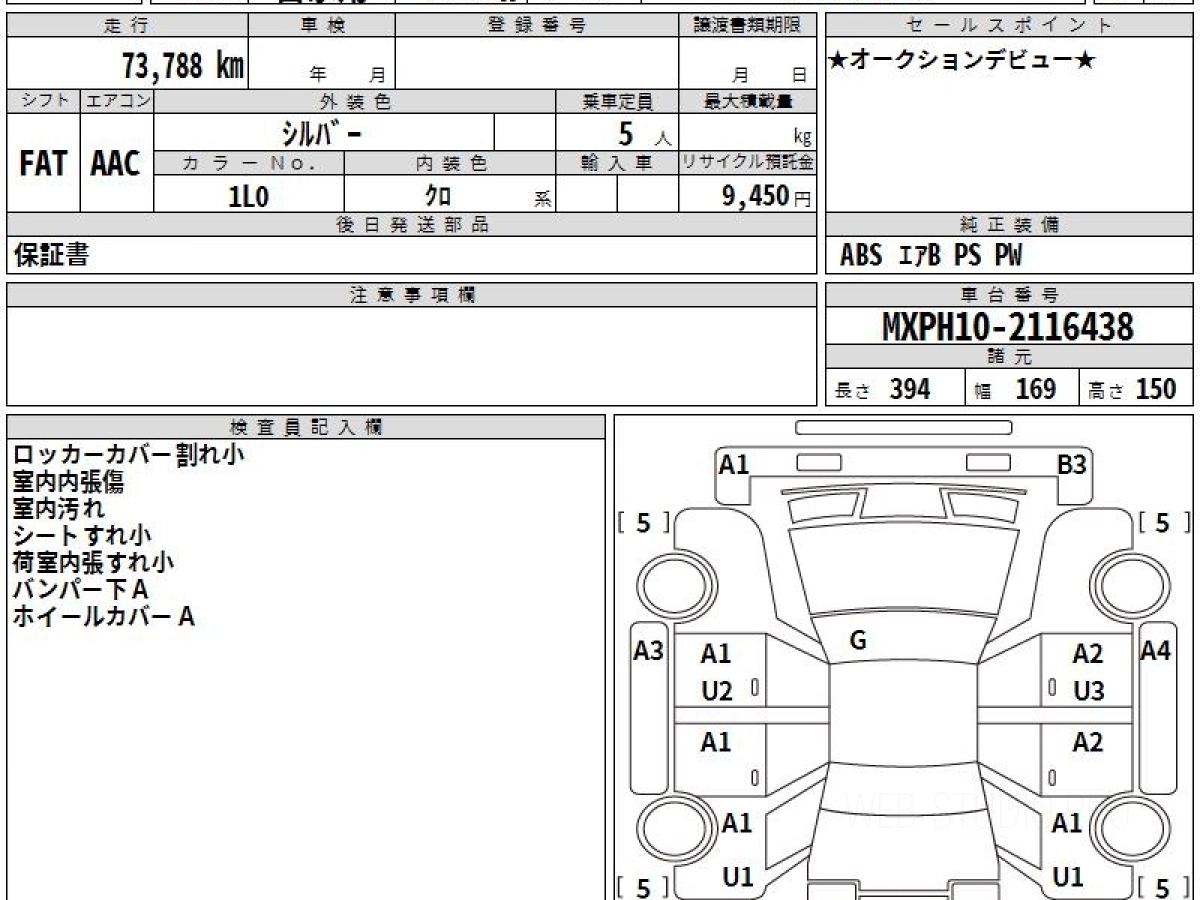Click the 9,450 recycle deposit amount

[x=756, y=196]
